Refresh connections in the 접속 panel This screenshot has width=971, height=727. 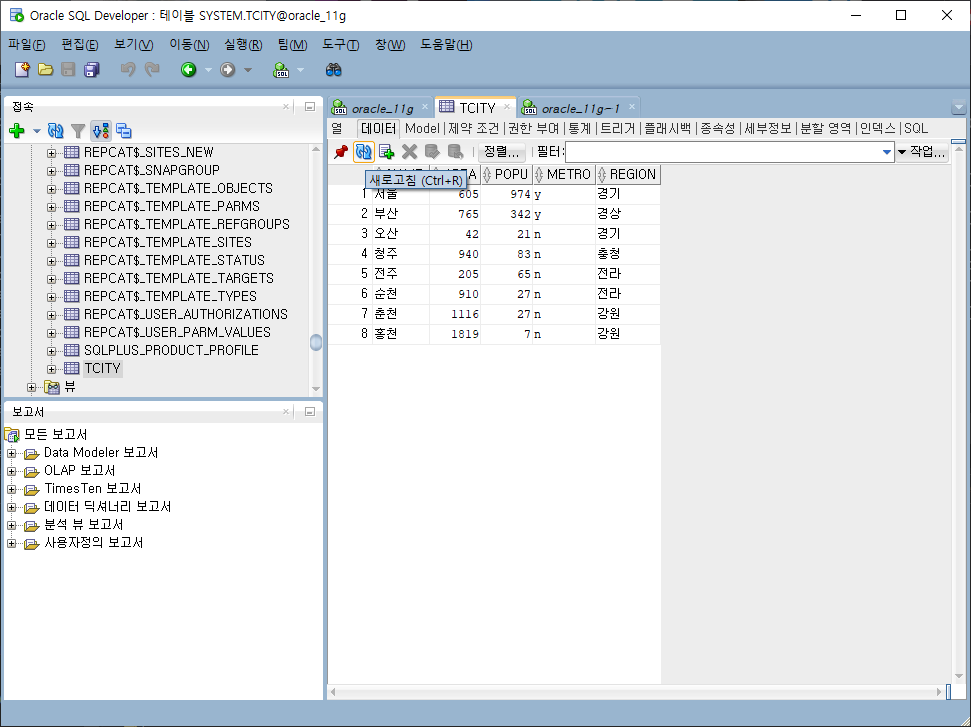[56, 131]
